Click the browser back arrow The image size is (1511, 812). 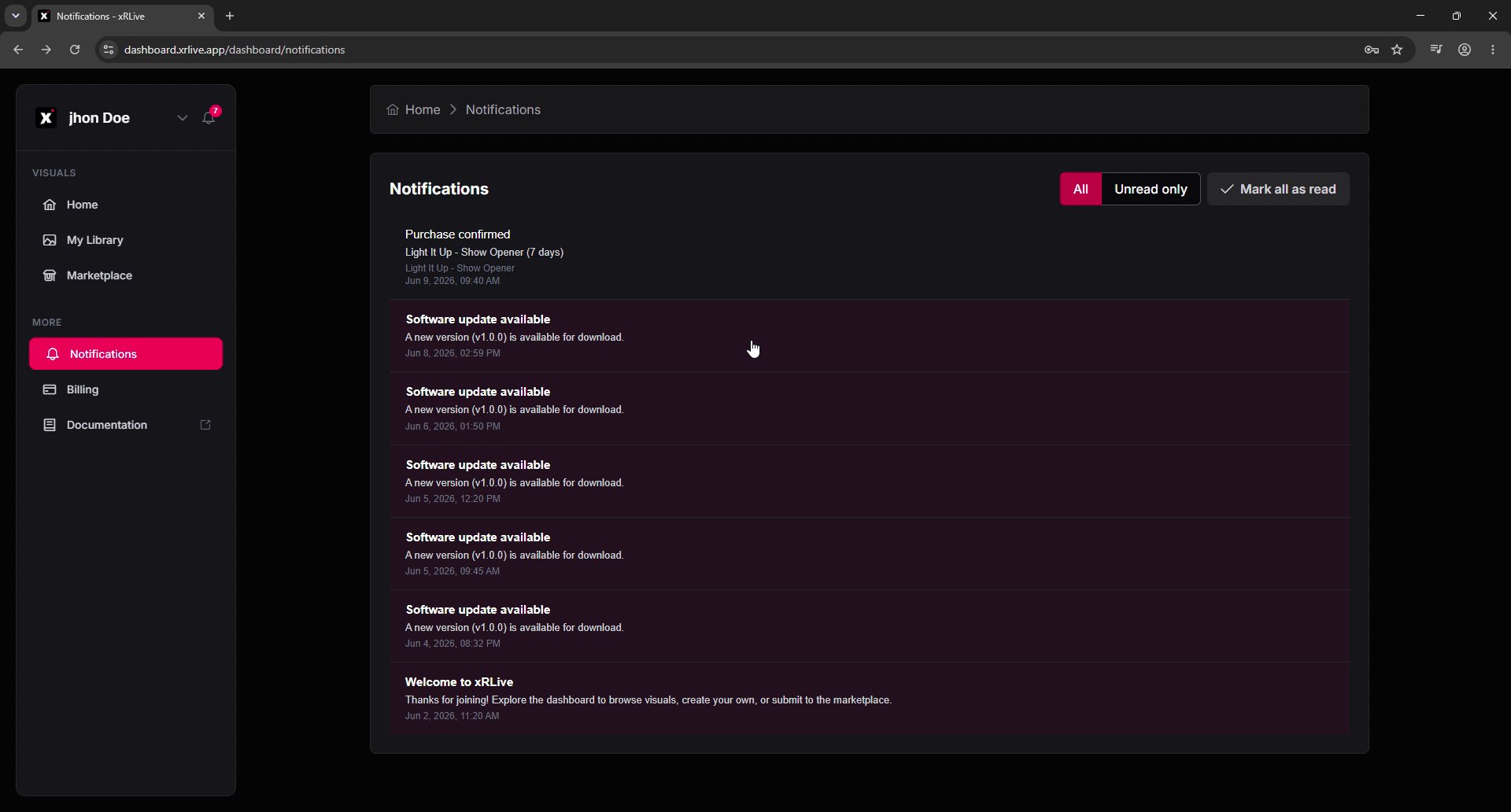click(x=18, y=50)
